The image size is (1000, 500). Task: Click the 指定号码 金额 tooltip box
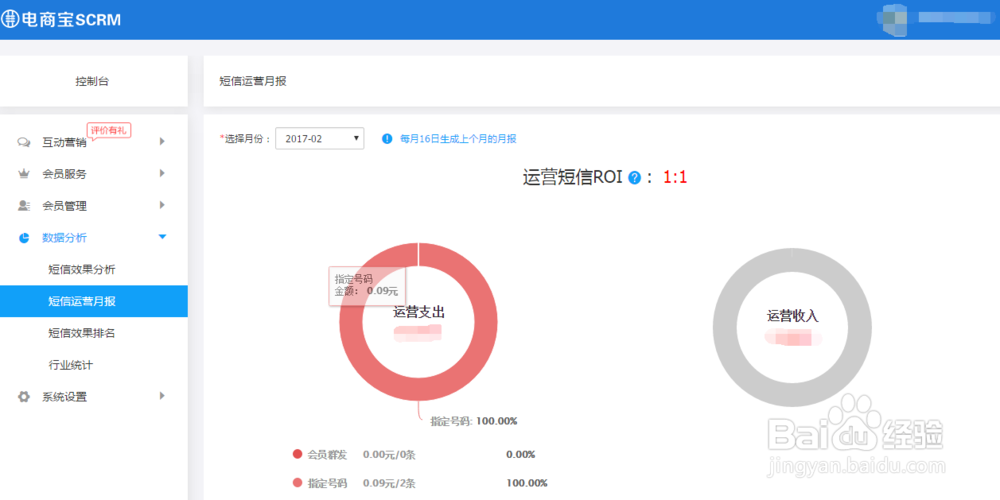(x=367, y=286)
